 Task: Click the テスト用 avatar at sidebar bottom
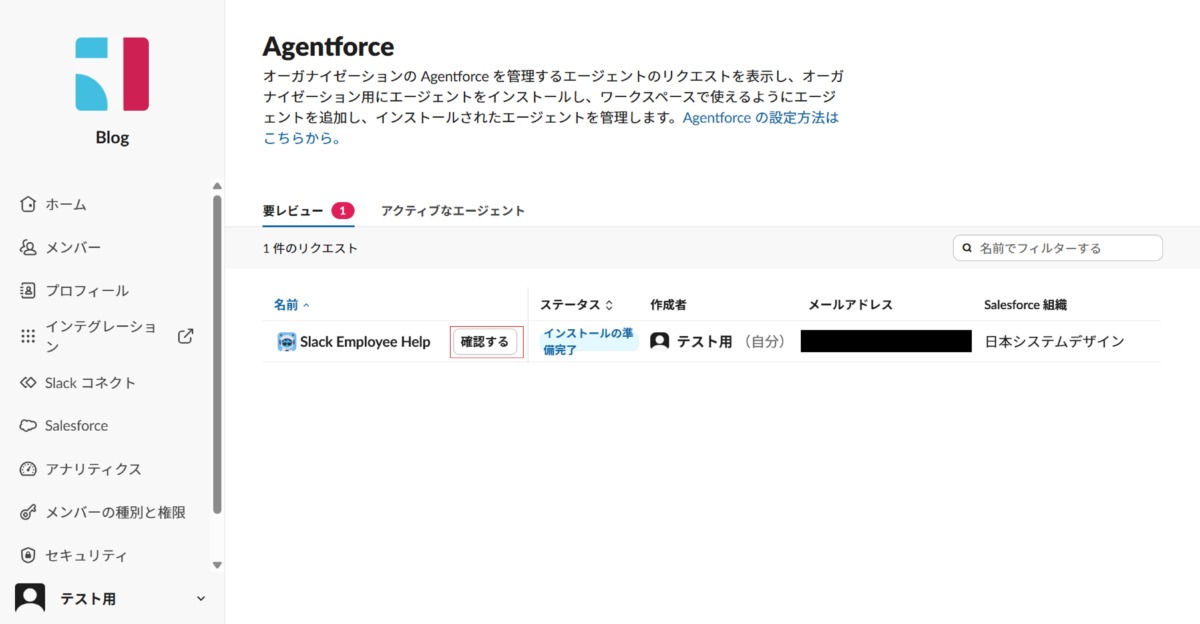(x=30, y=598)
